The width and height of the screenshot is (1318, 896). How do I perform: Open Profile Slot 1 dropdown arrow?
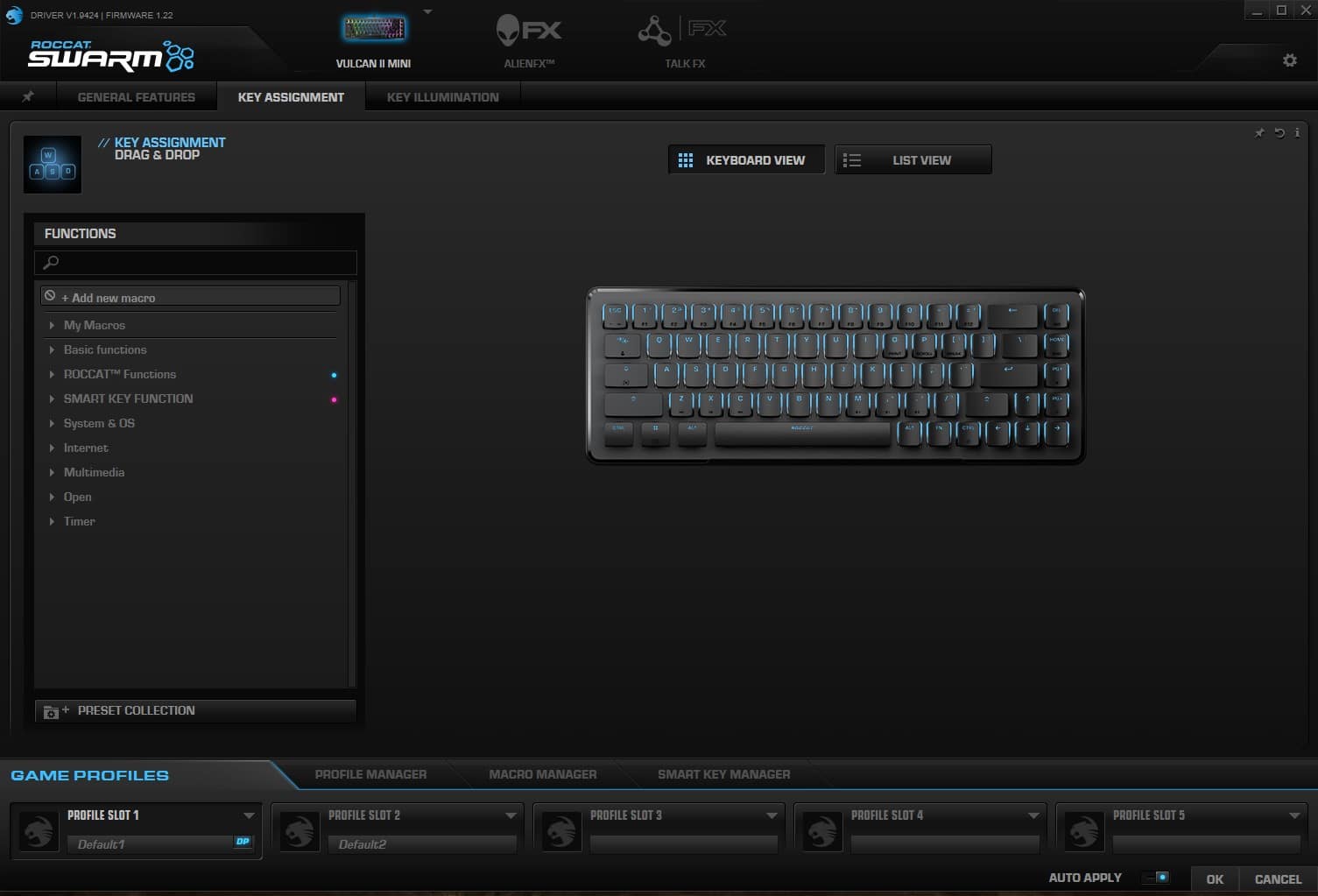click(249, 815)
